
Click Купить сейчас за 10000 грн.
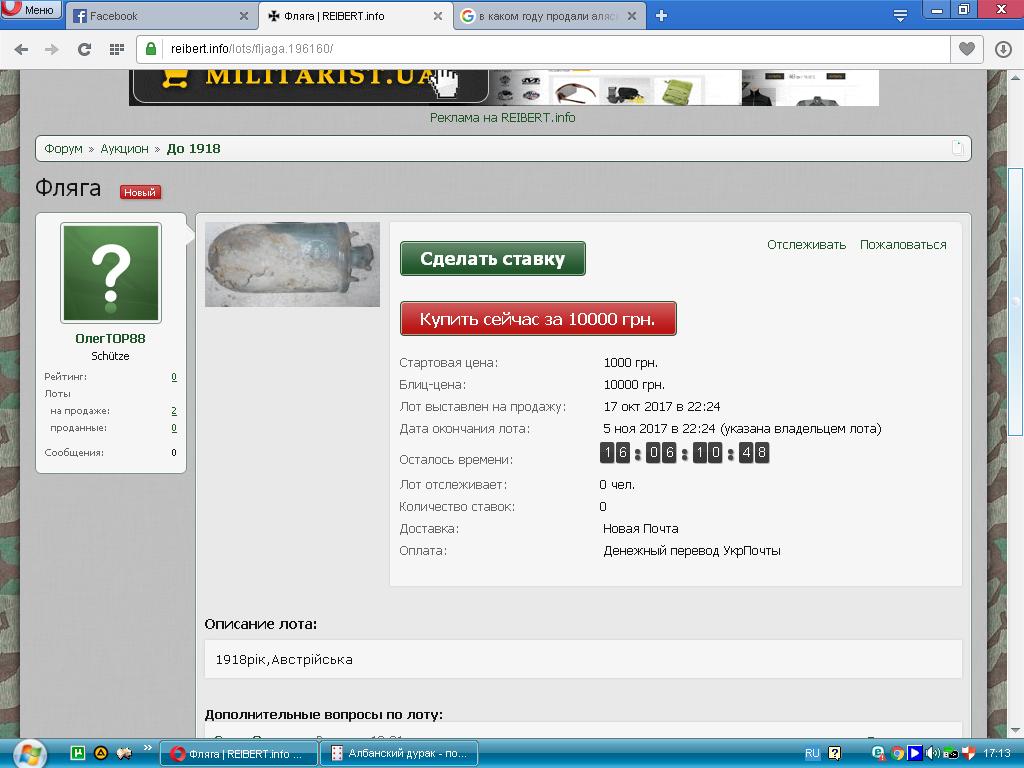tap(538, 319)
